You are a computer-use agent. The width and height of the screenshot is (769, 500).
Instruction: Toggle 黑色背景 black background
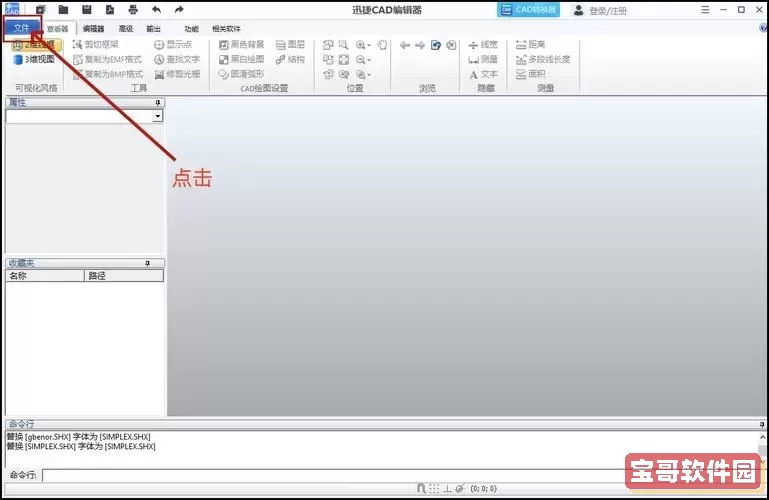pyautogui.click(x=241, y=45)
